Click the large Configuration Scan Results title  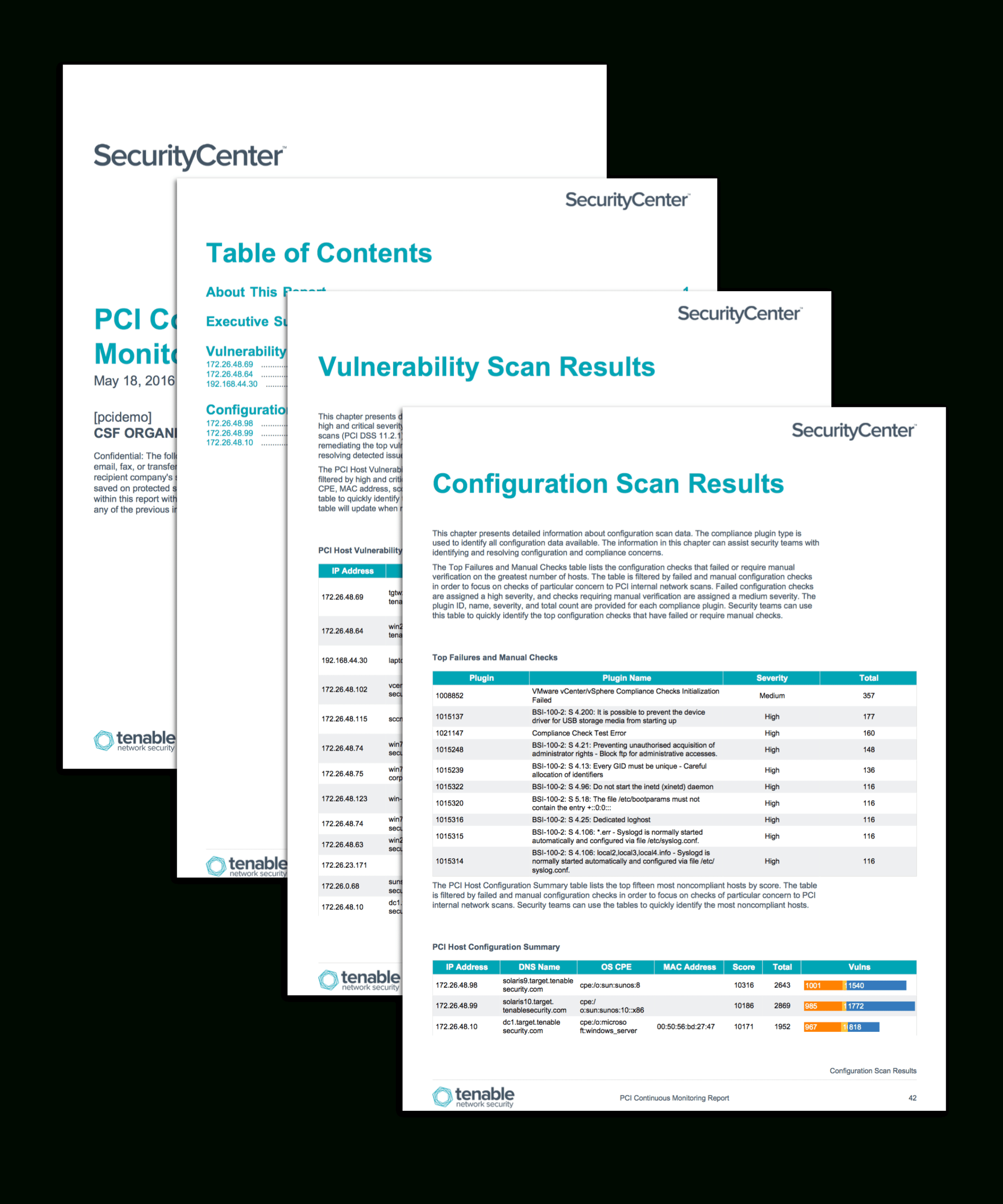[608, 484]
